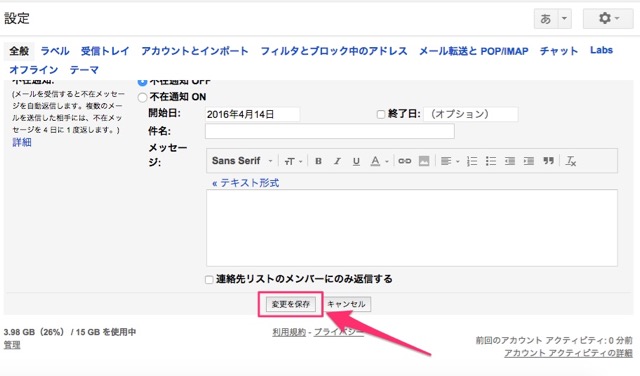The height and width of the screenshot is (376, 640).
Task: Switch to テキスト形式 plain text mode
Action: pyautogui.click(x=245, y=183)
